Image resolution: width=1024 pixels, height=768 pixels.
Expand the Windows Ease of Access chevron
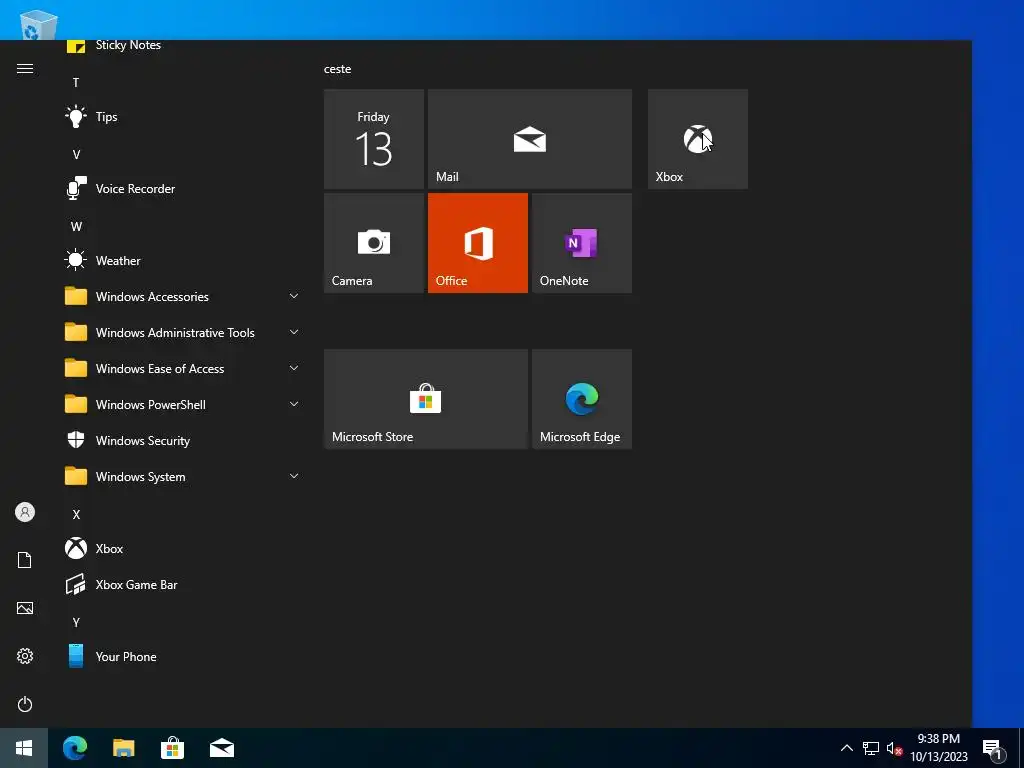294,368
